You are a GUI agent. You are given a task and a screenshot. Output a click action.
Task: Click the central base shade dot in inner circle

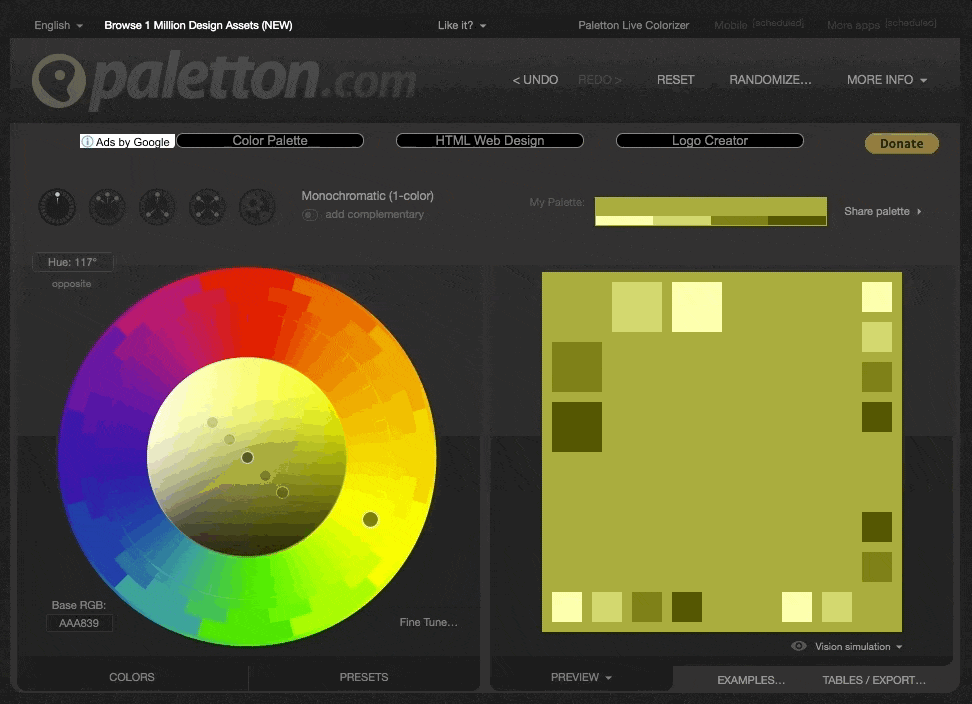pyautogui.click(x=247, y=457)
